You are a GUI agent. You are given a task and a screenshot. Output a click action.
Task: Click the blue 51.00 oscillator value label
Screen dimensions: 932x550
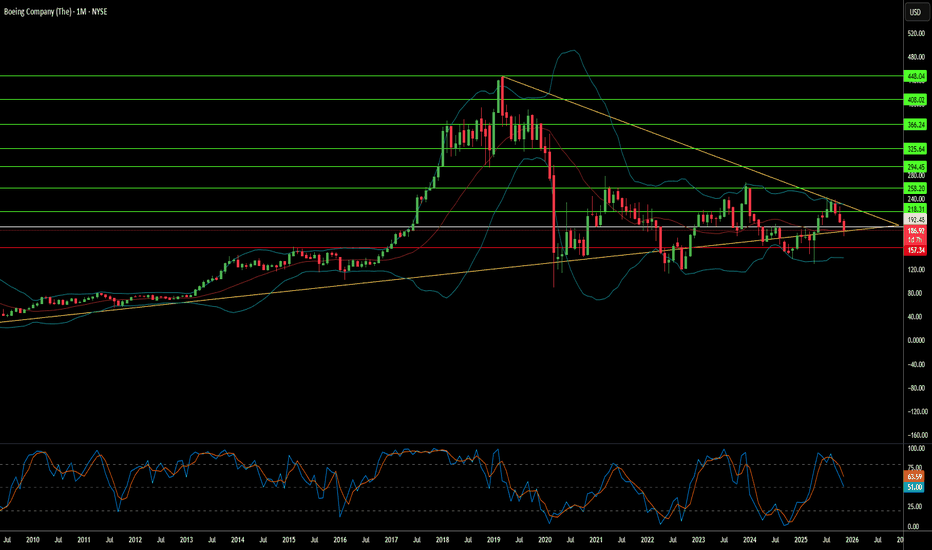pyautogui.click(x=915, y=485)
